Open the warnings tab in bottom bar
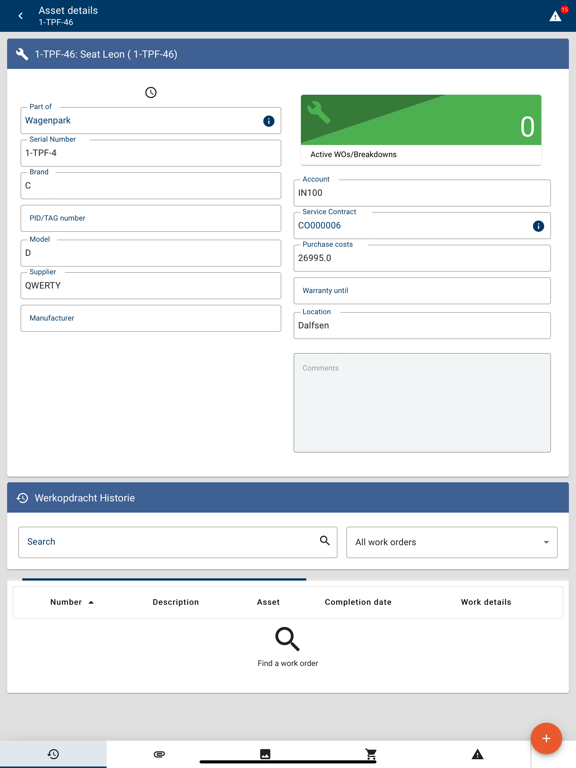This screenshot has width=576, height=768. [x=478, y=754]
